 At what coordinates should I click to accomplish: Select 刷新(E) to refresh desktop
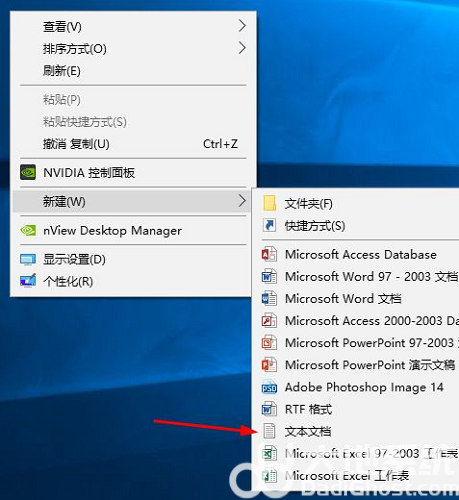133,70
